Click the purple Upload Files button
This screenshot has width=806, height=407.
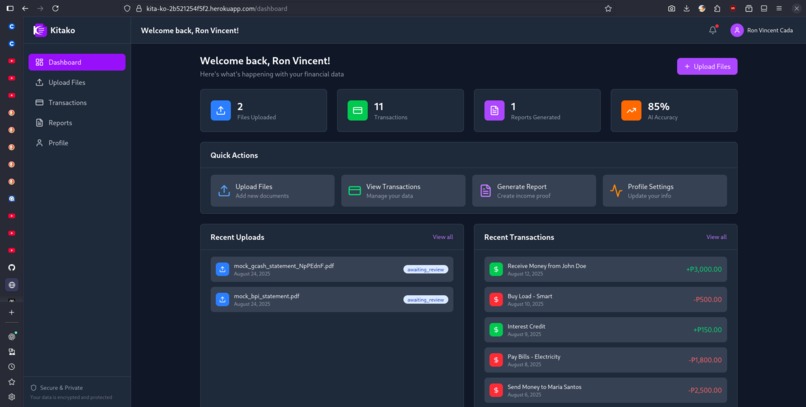(x=707, y=66)
